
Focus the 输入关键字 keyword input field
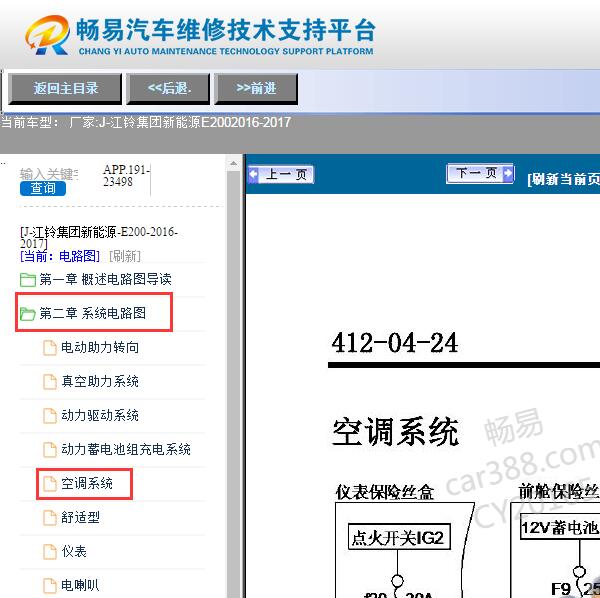[49, 174]
